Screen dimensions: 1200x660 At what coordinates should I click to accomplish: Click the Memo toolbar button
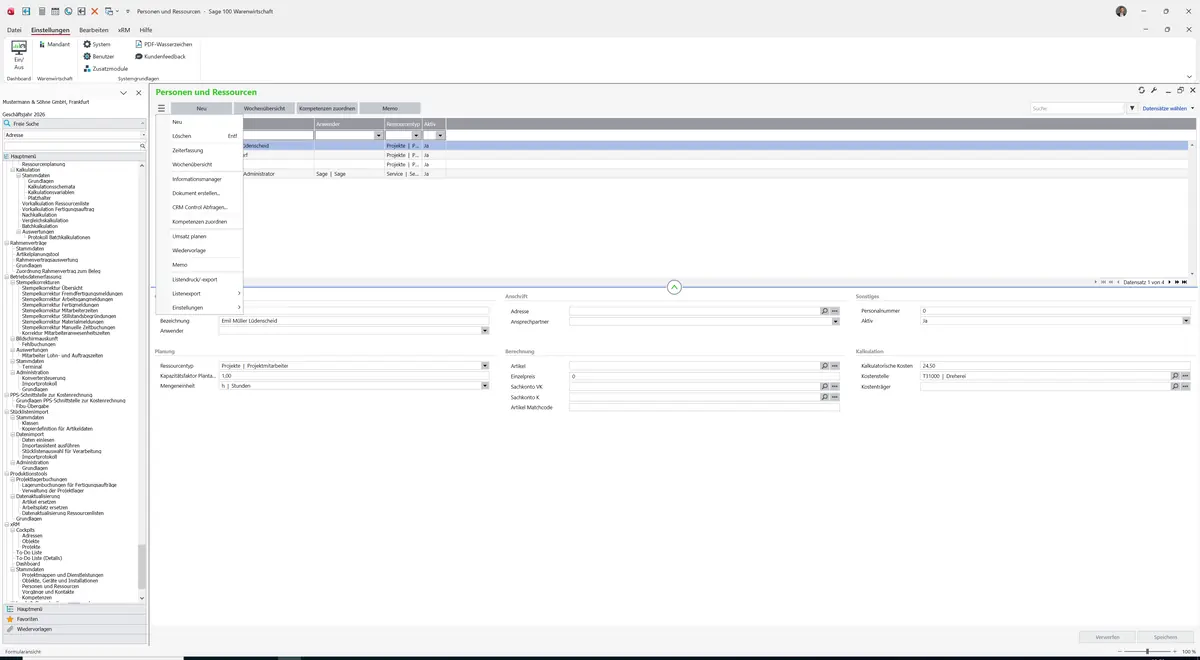pos(390,108)
